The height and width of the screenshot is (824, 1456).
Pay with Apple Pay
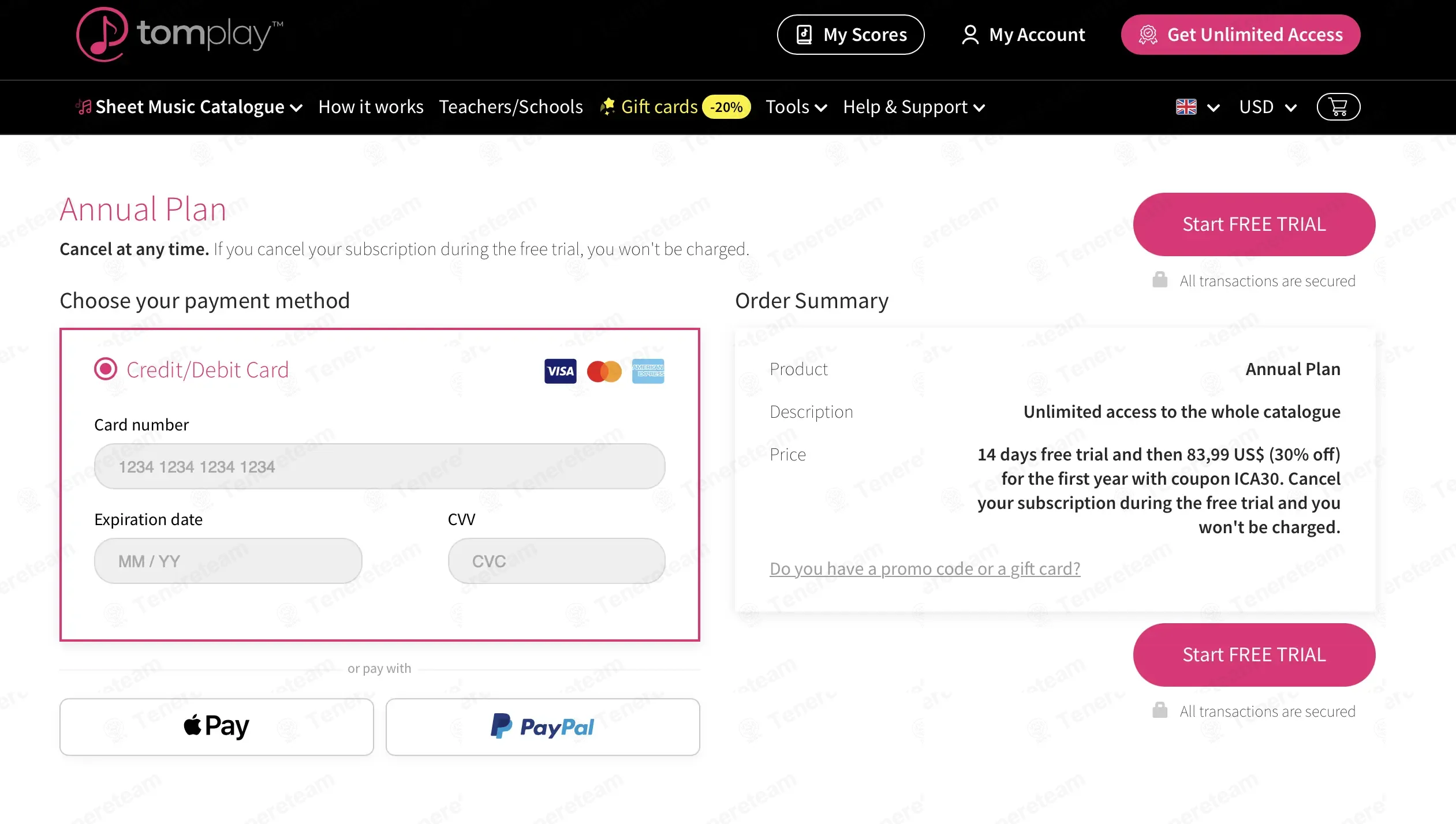coord(216,726)
